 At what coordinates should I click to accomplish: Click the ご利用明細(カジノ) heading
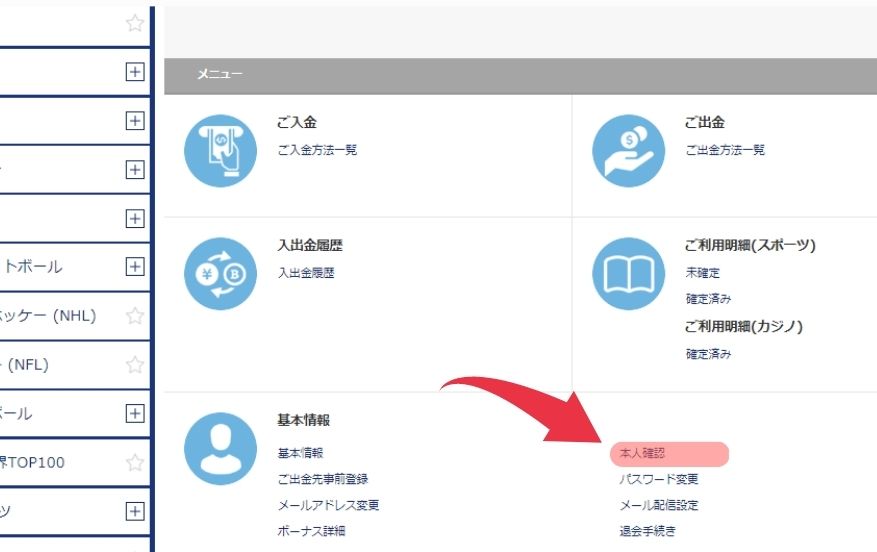[x=744, y=327]
